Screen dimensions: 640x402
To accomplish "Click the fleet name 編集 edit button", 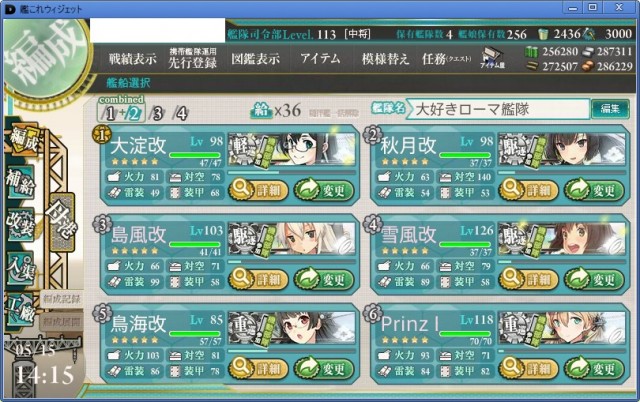I will [x=610, y=109].
